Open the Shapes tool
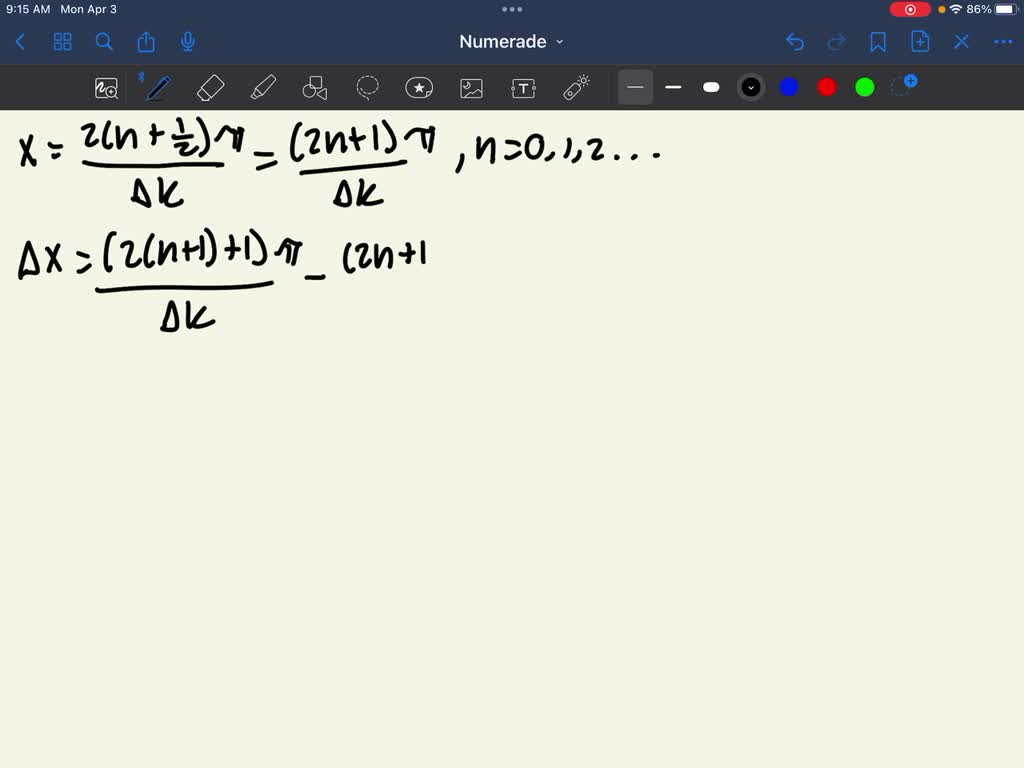Screen dimensions: 1024x768 coord(315,87)
